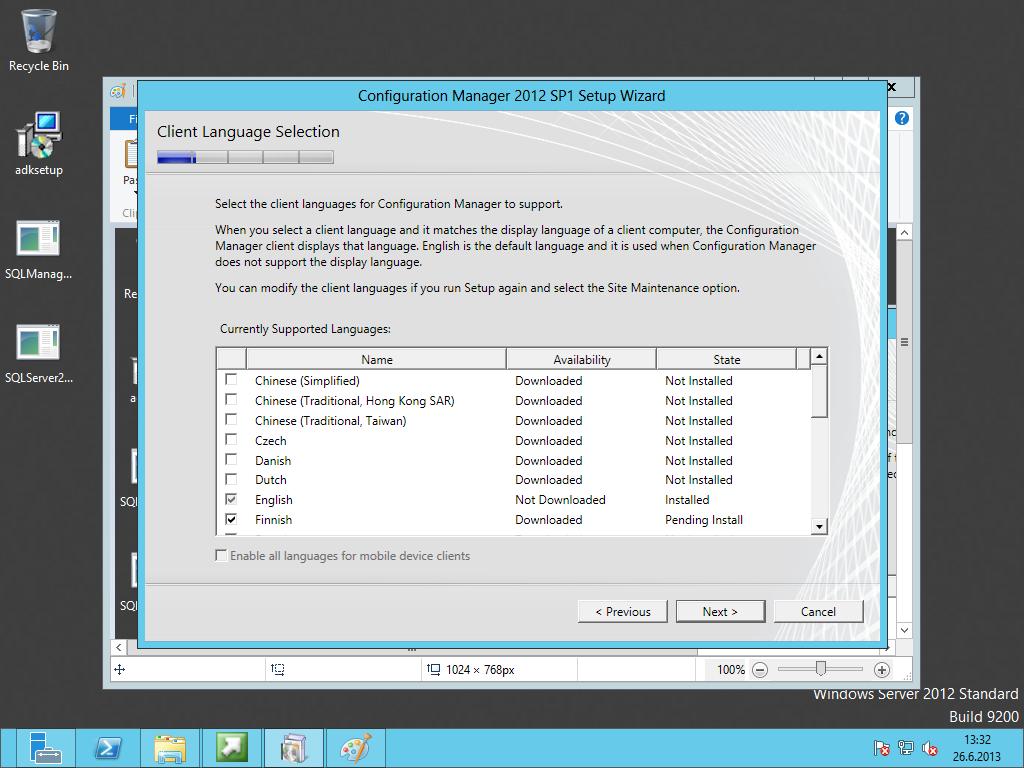Click the Paint zoom out minus button
The width and height of the screenshot is (1024, 768).
(760, 670)
